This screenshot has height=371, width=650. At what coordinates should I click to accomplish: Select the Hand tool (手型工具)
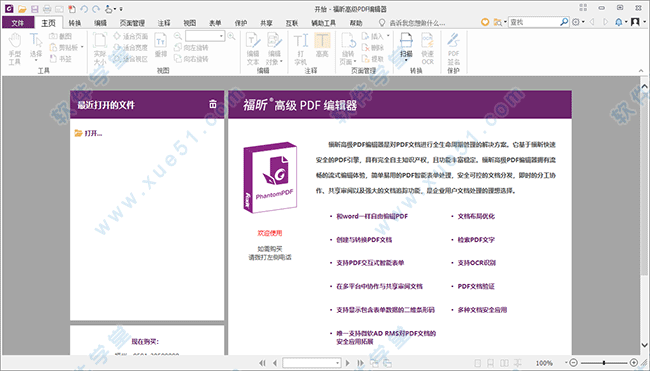15,49
